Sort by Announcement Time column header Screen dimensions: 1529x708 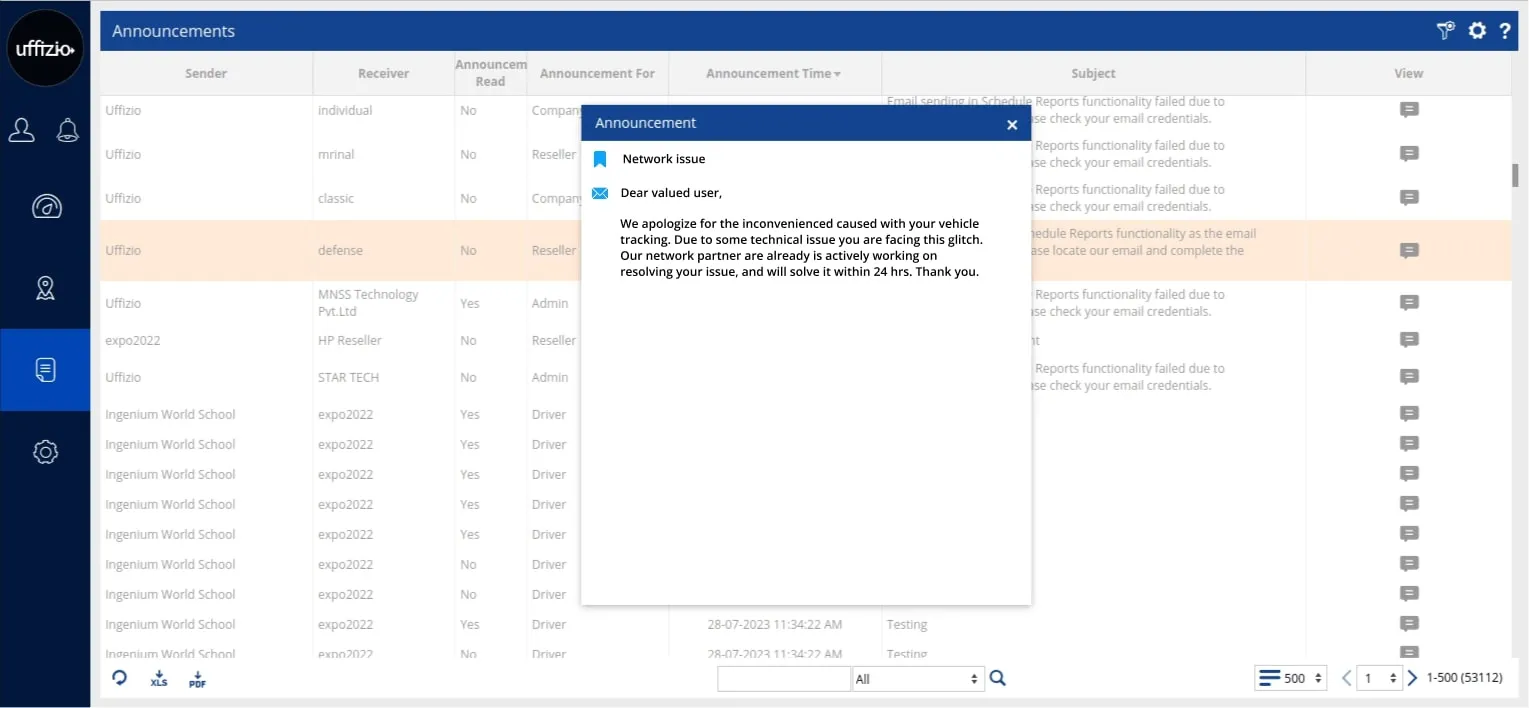tap(773, 73)
